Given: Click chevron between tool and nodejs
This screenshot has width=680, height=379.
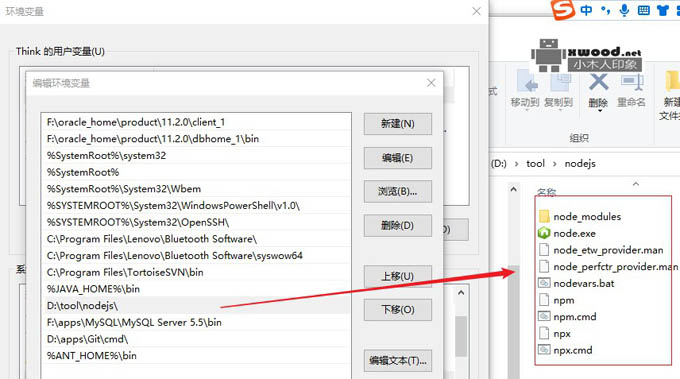Looking at the screenshot, I should (555, 164).
